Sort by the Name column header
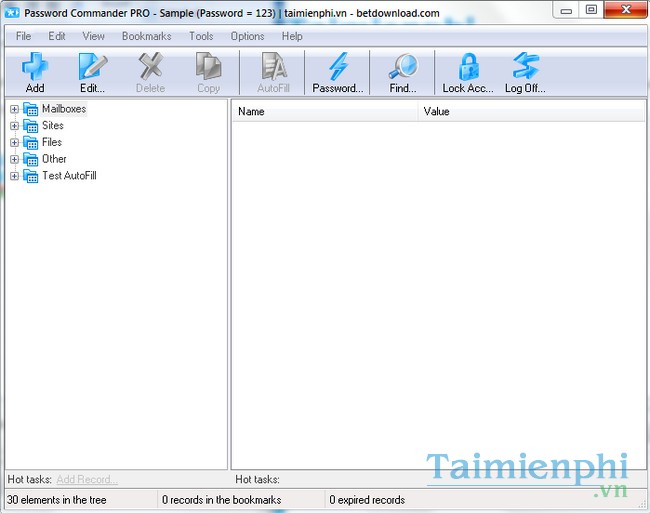 click(325, 111)
